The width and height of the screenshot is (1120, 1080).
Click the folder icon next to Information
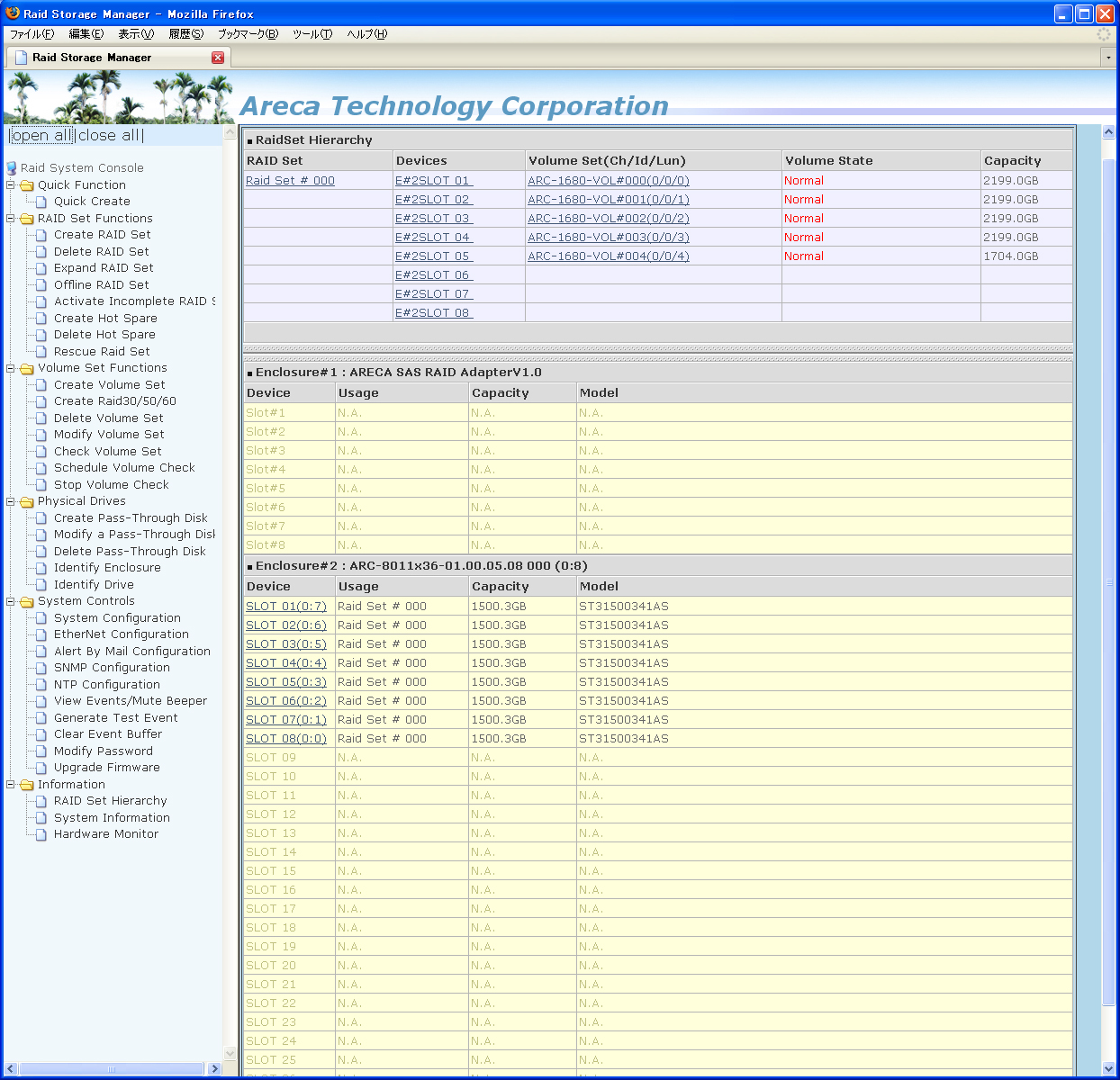[x=27, y=785]
